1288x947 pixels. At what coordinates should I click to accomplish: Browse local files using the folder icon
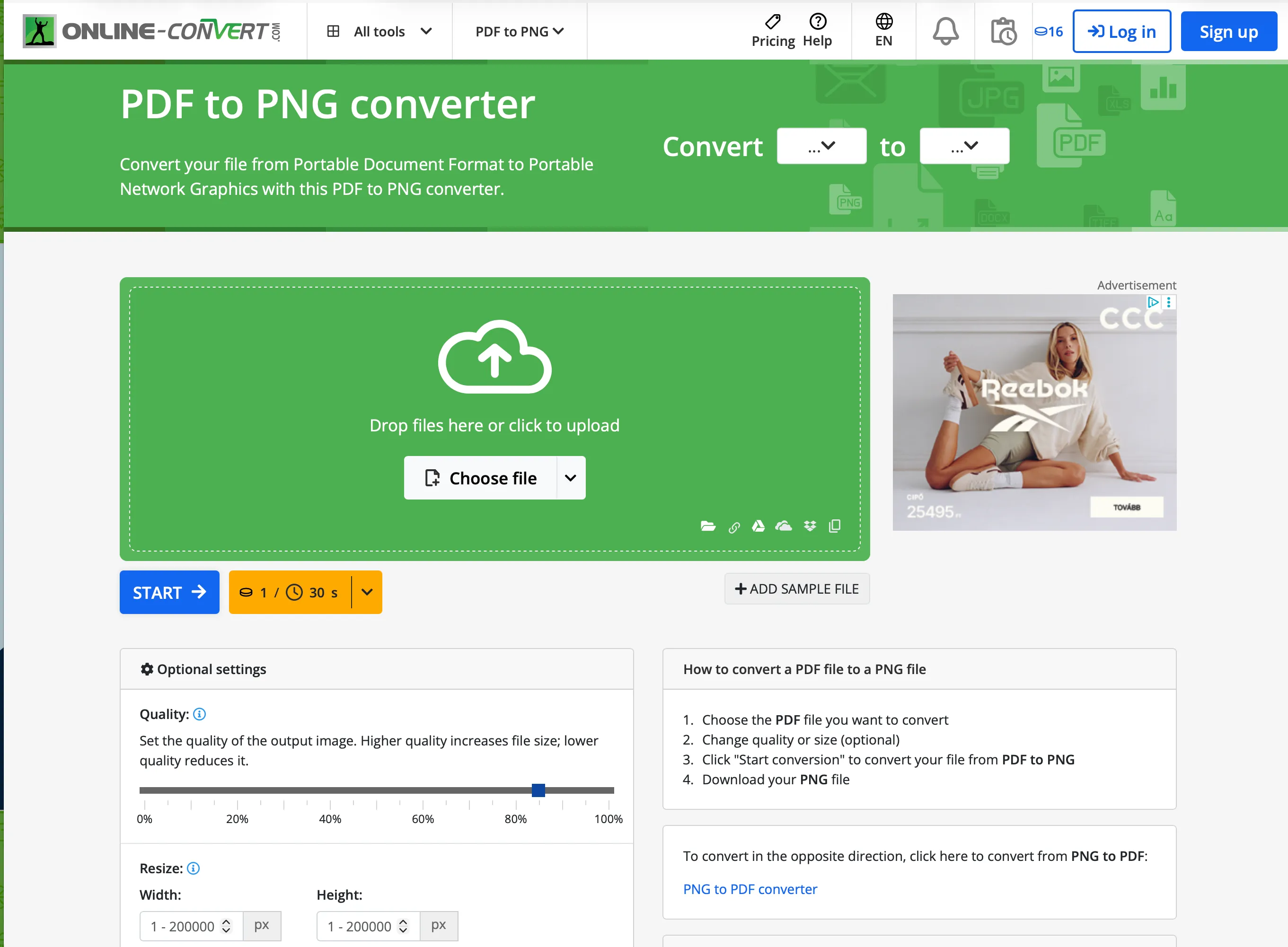pos(709,526)
